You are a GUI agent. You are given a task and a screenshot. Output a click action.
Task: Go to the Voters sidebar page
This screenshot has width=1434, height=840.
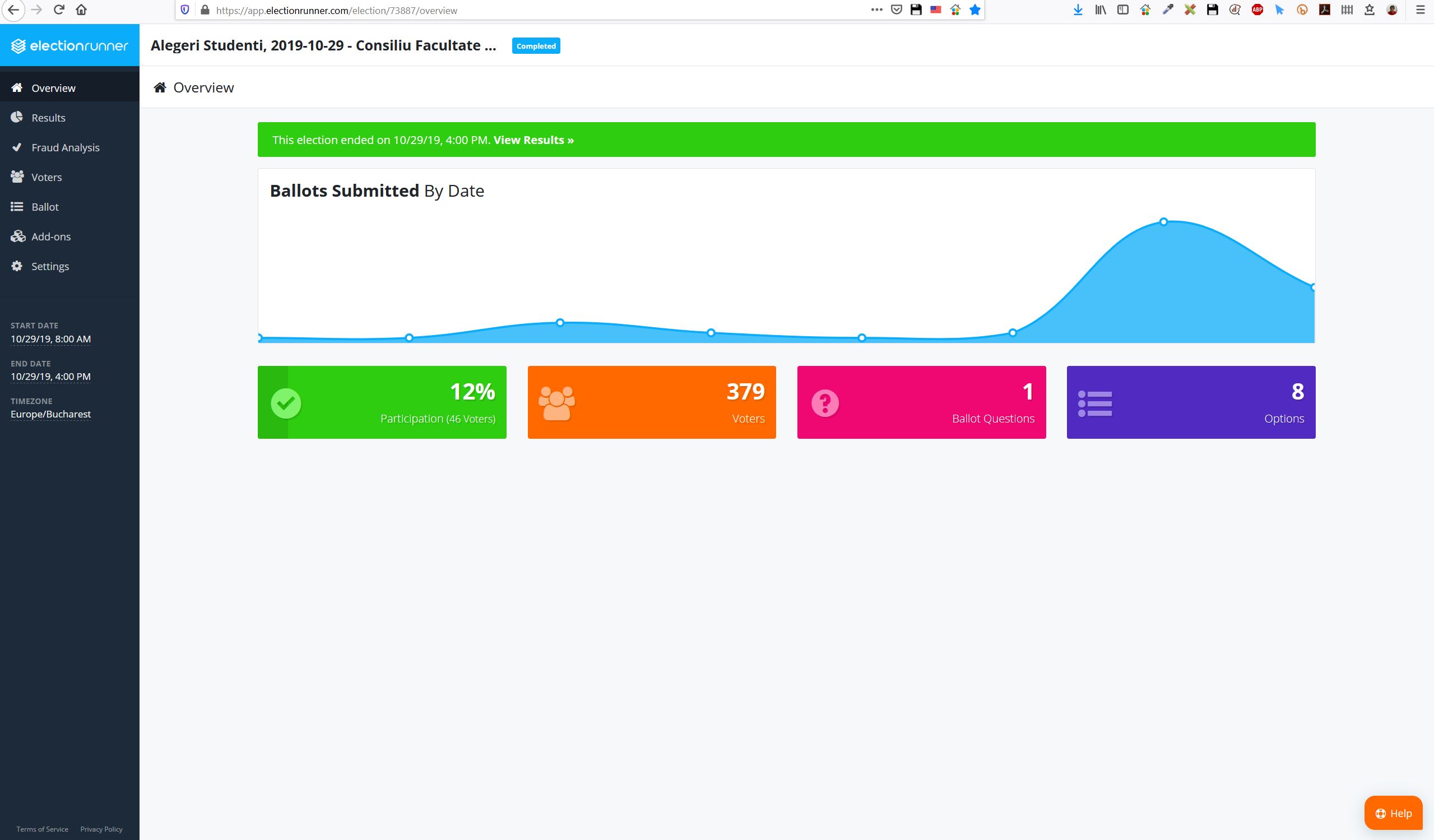[x=69, y=177]
